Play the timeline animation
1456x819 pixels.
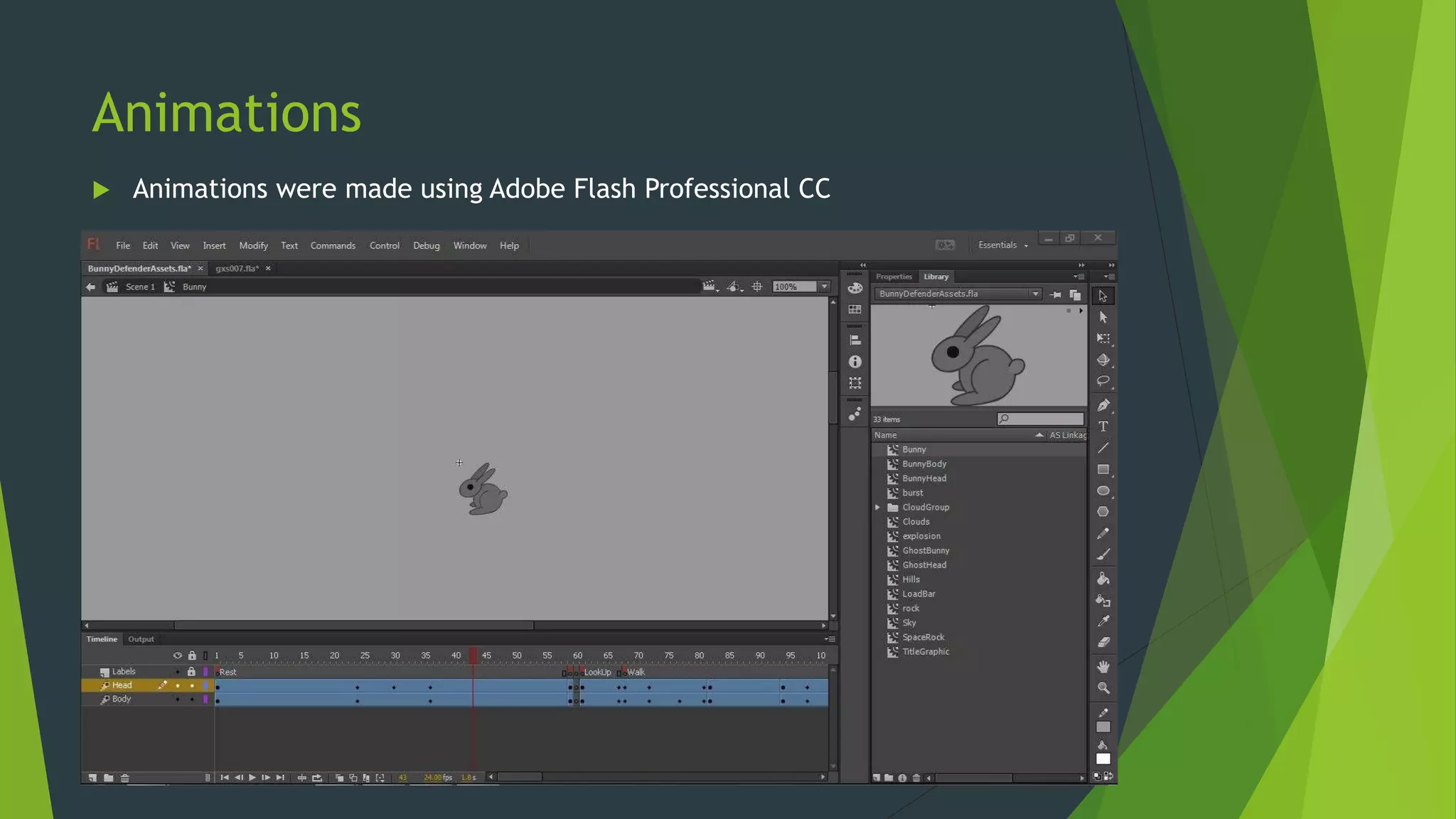[x=252, y=778]
